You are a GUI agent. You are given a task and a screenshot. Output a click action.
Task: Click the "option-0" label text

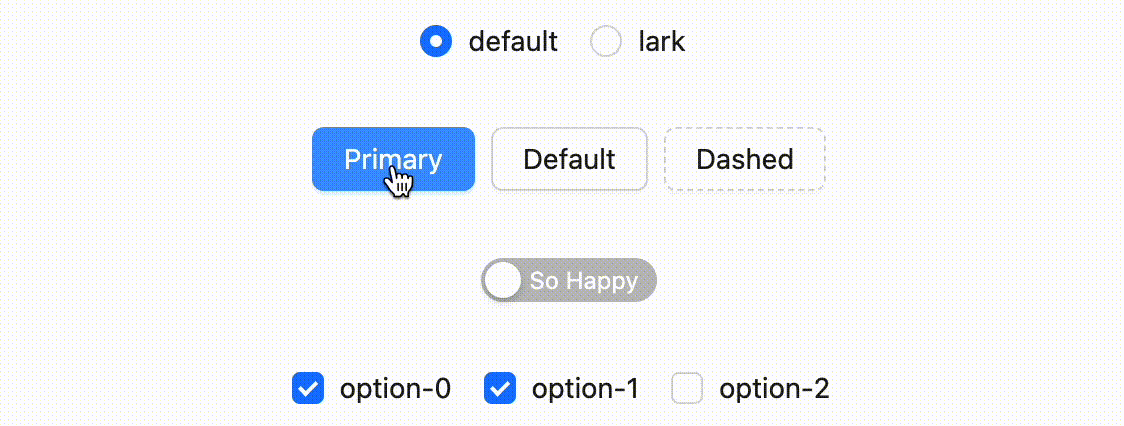pos(396,388)
